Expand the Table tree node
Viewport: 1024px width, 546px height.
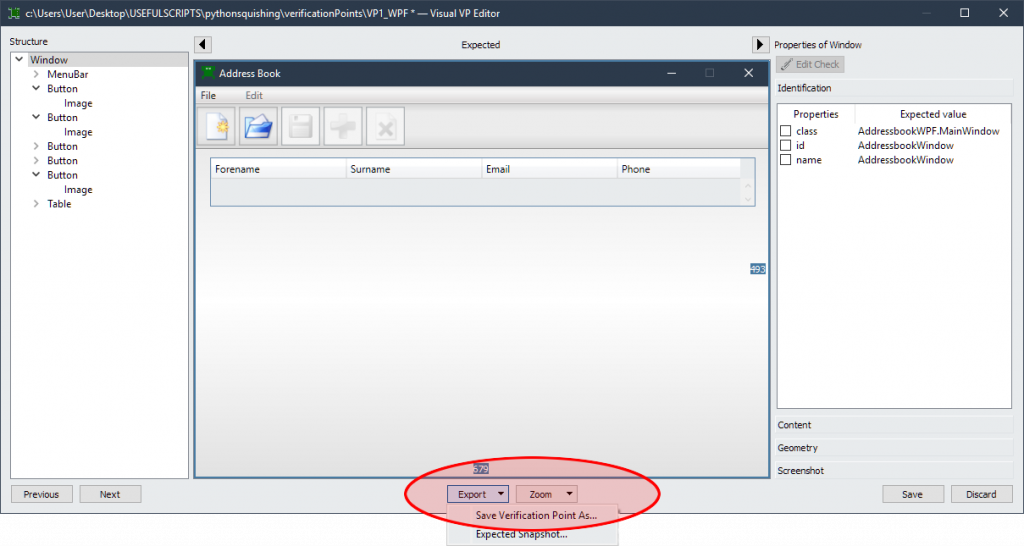coord(36,204)
